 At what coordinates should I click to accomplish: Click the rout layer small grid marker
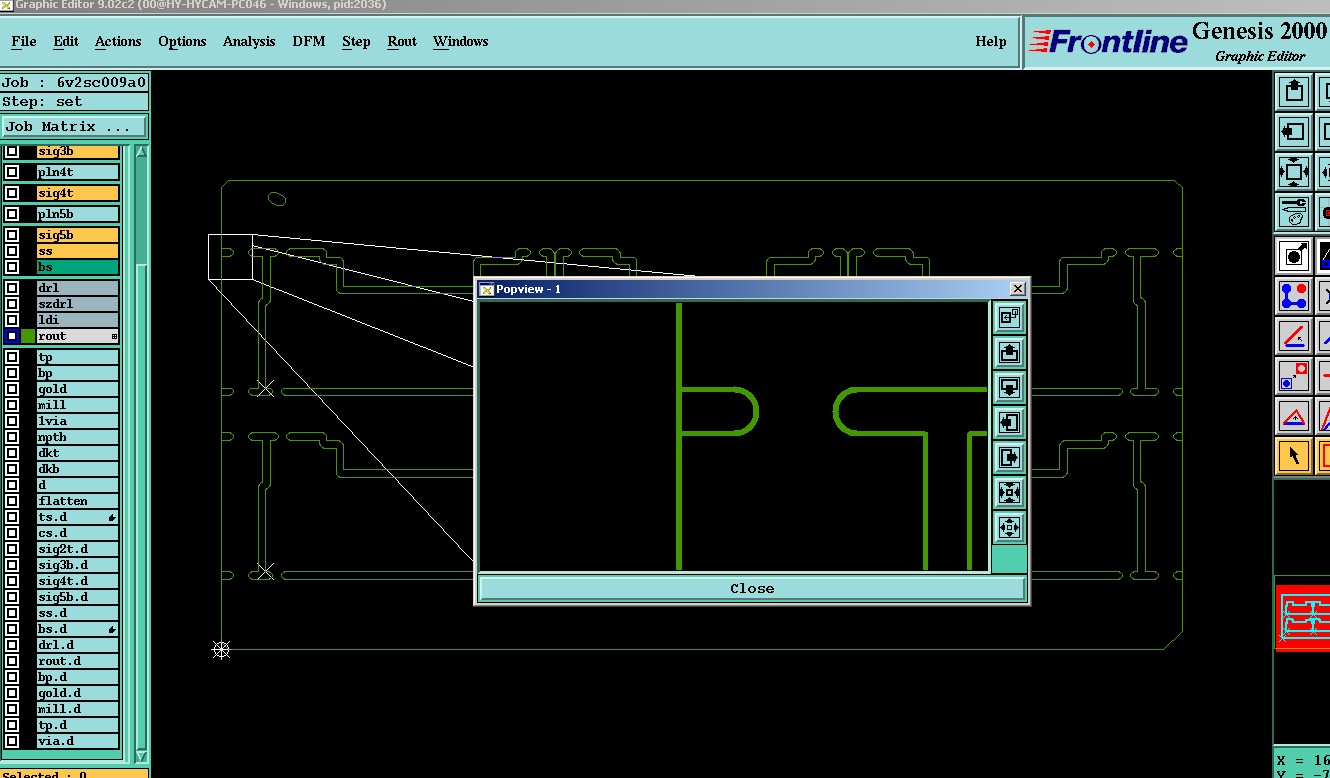(114, 336)
